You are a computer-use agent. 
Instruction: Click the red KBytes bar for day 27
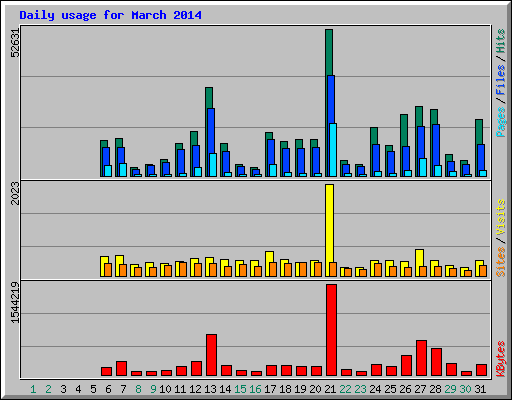pos(421,358)
